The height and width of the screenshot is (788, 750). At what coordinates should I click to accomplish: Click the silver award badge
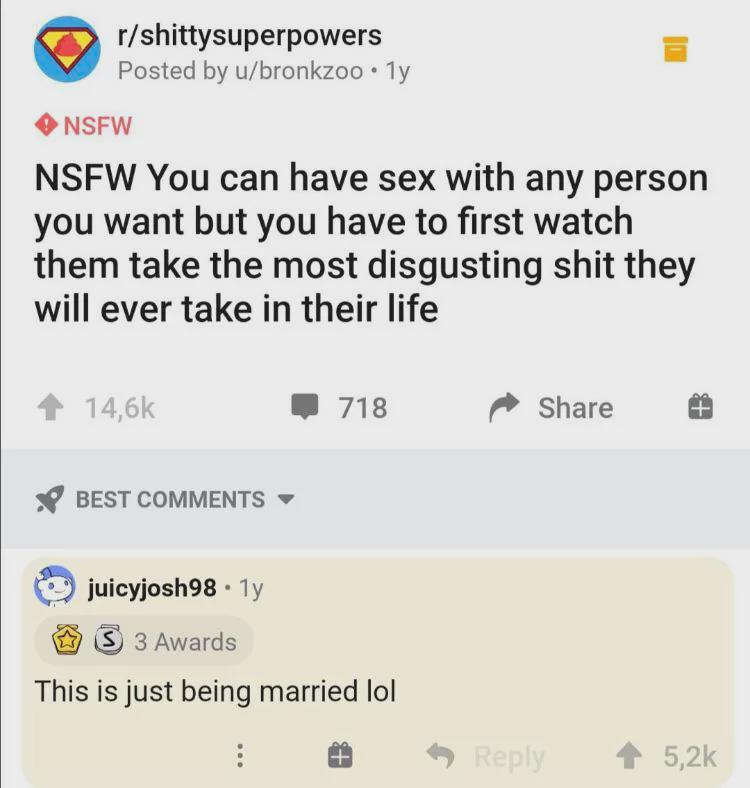108,640
